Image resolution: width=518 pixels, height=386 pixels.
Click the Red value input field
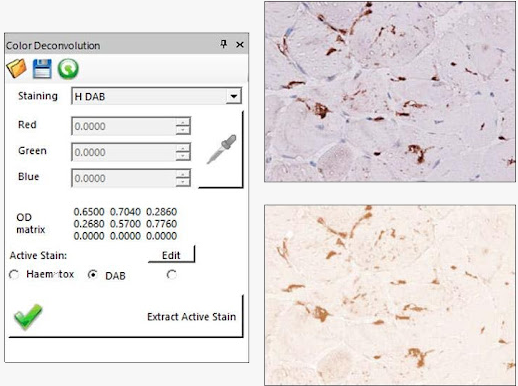point(124,126)
